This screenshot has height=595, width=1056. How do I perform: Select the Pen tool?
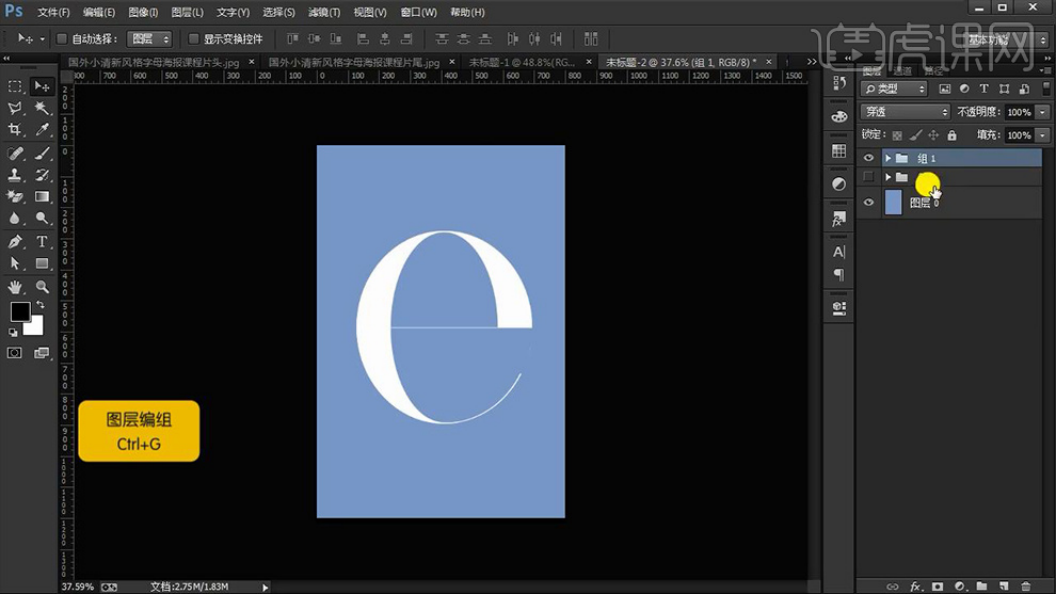[x=15, y=242]
